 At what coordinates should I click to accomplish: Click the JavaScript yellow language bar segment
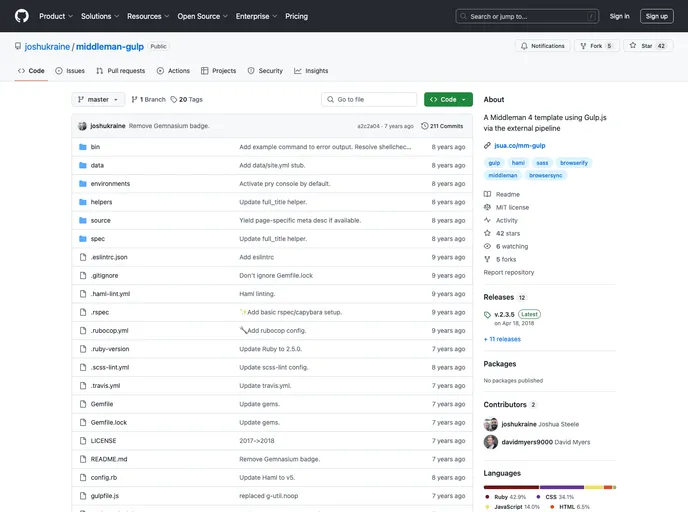[594, 487]
